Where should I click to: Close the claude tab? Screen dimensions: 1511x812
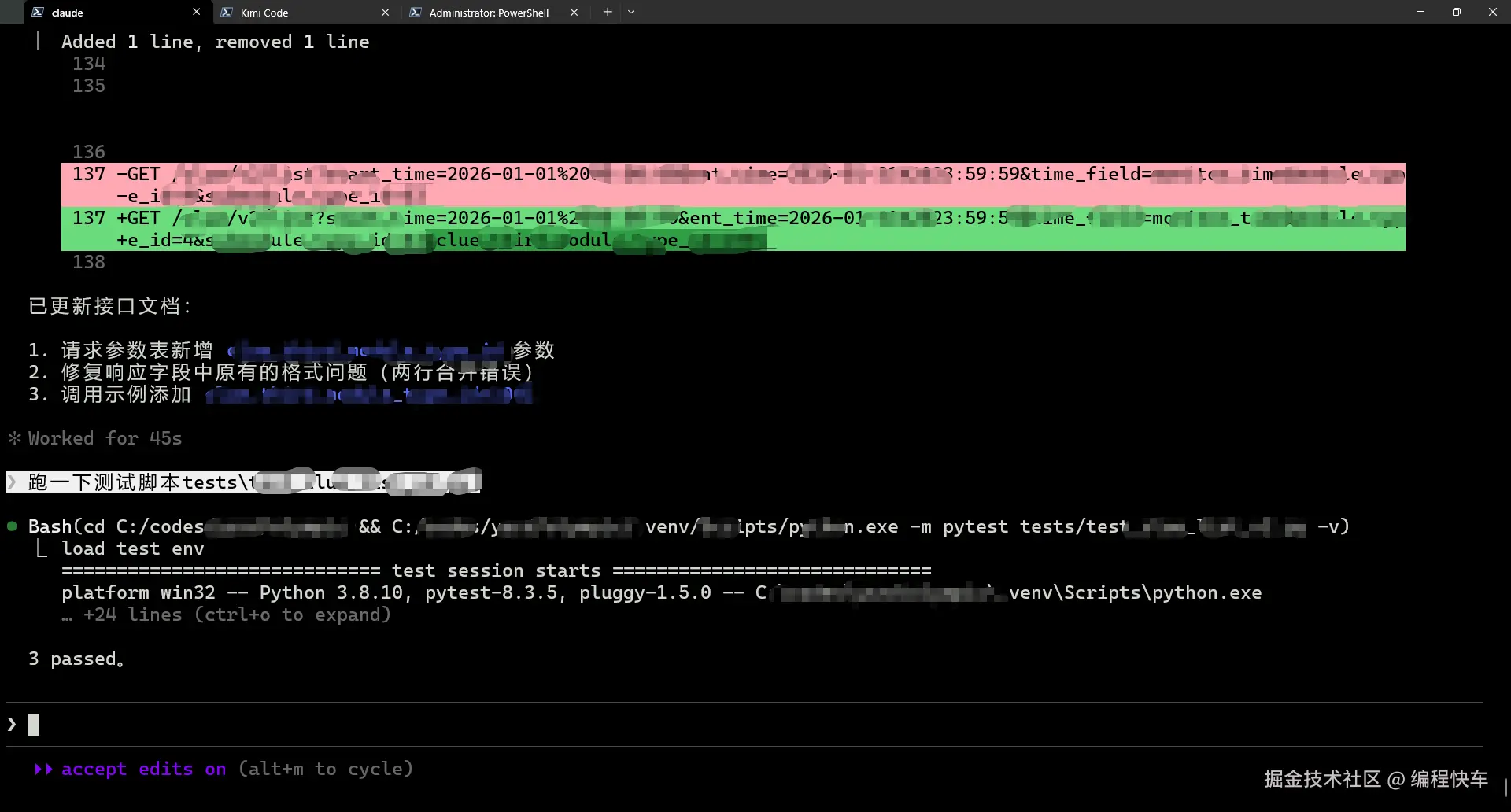pos(197,12)
